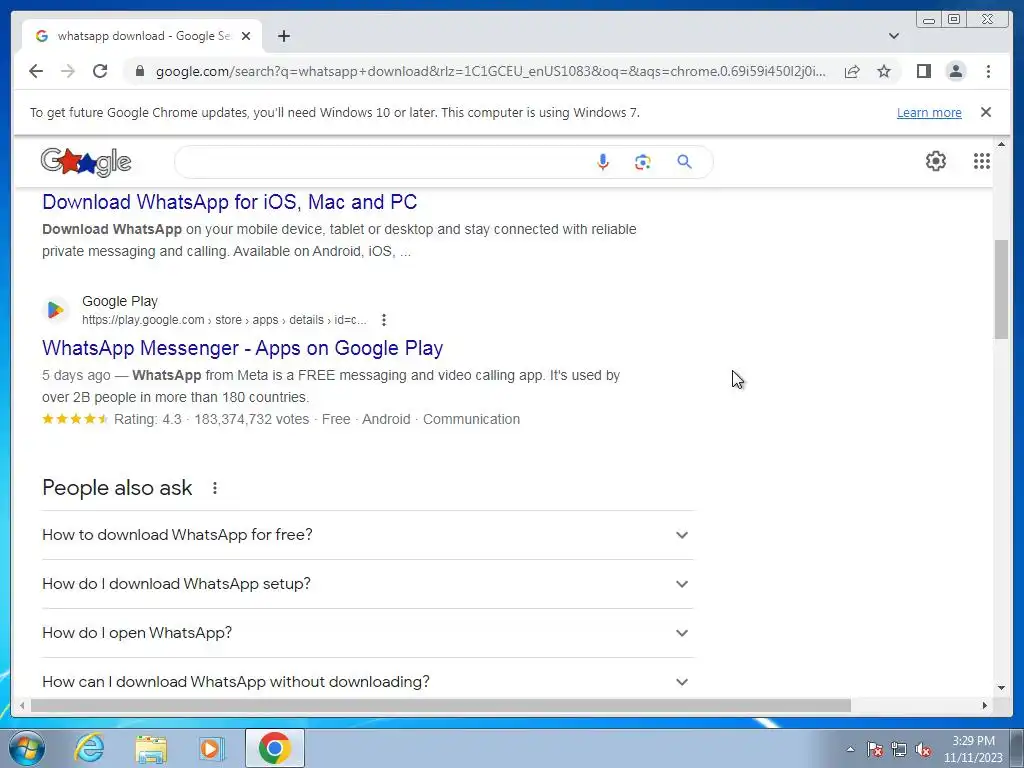Image resolution: width=1024 pixels, height=768 pixels.
Task: Click the scroll right arrow
Action: (x=985, y=705)
